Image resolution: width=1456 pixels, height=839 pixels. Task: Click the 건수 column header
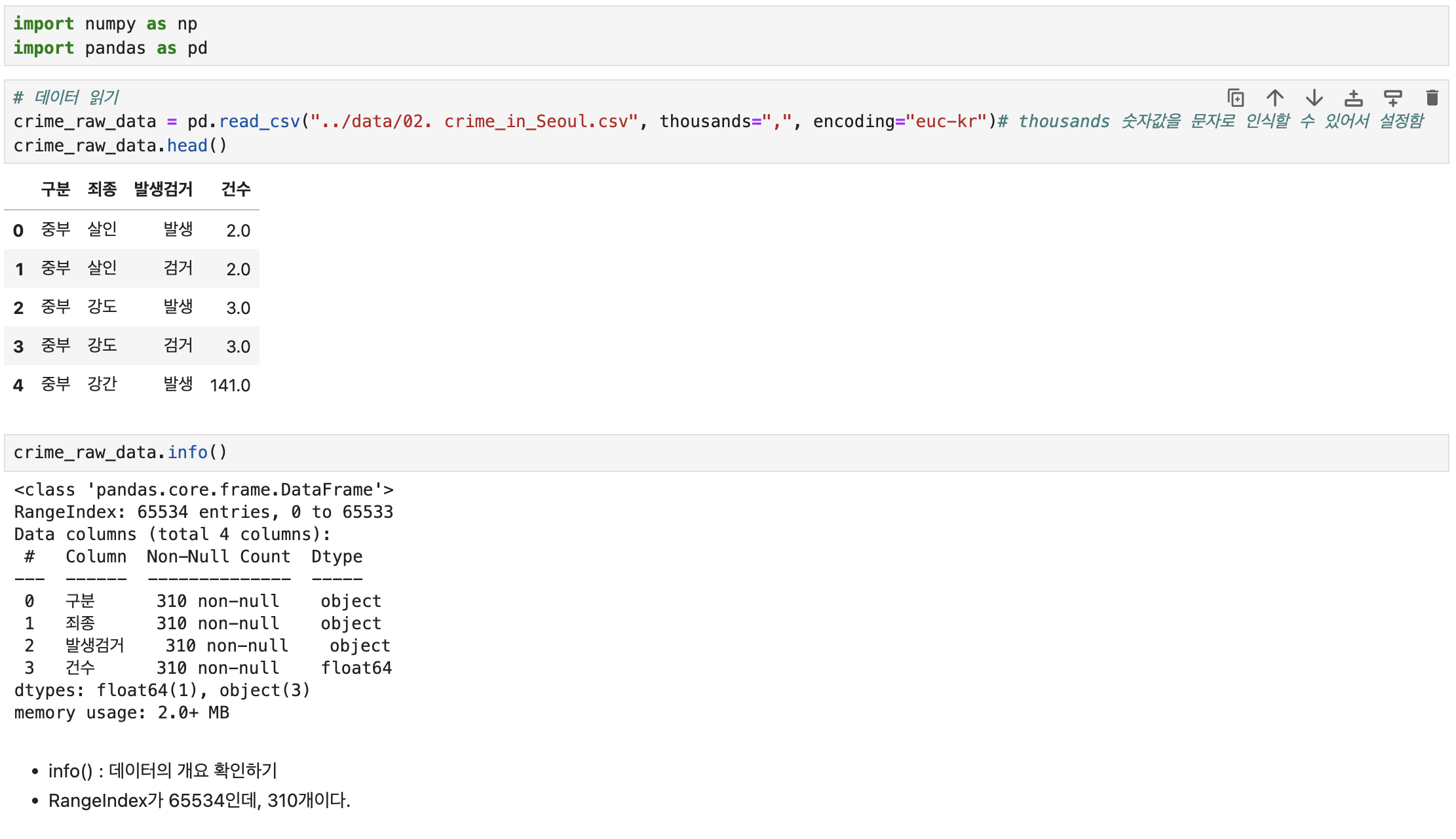[x=235, y=189]
